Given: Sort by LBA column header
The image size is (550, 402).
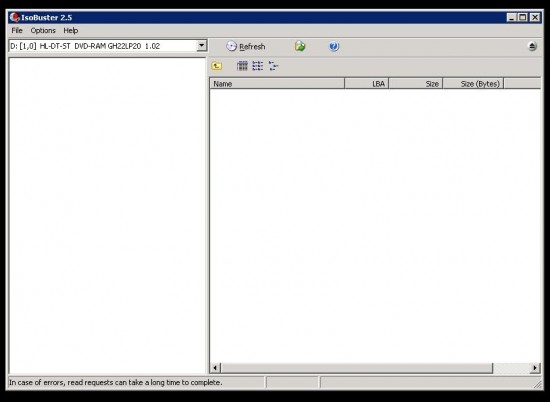Looking at the screenshot, I should click(x=367, y=83).
